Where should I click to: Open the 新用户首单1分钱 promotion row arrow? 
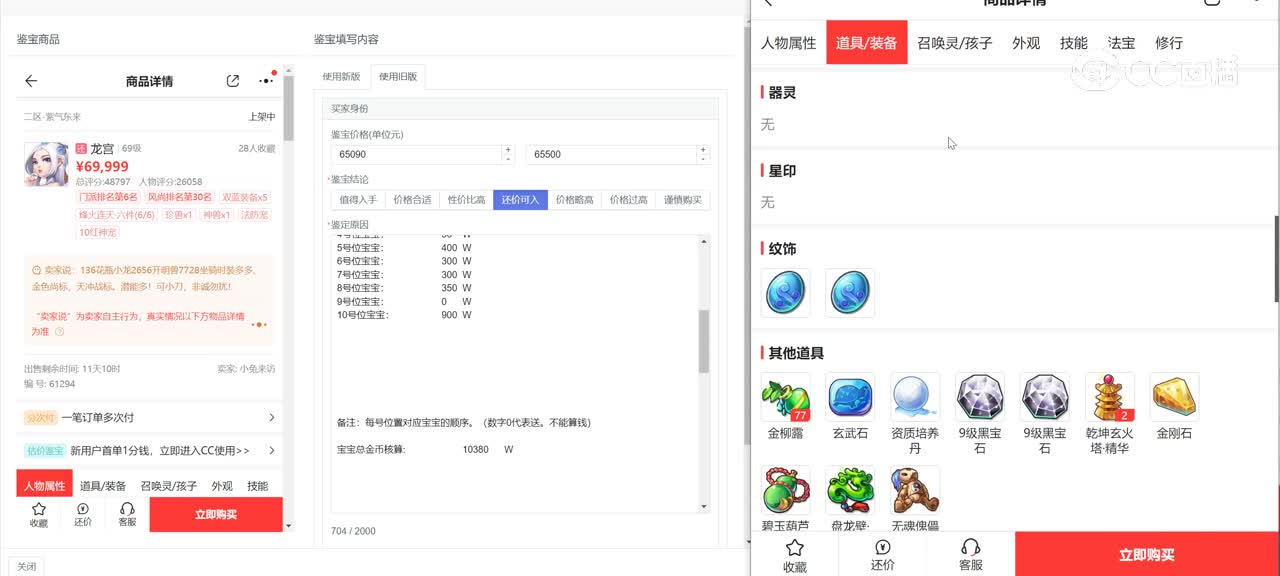tap(272, 451)
